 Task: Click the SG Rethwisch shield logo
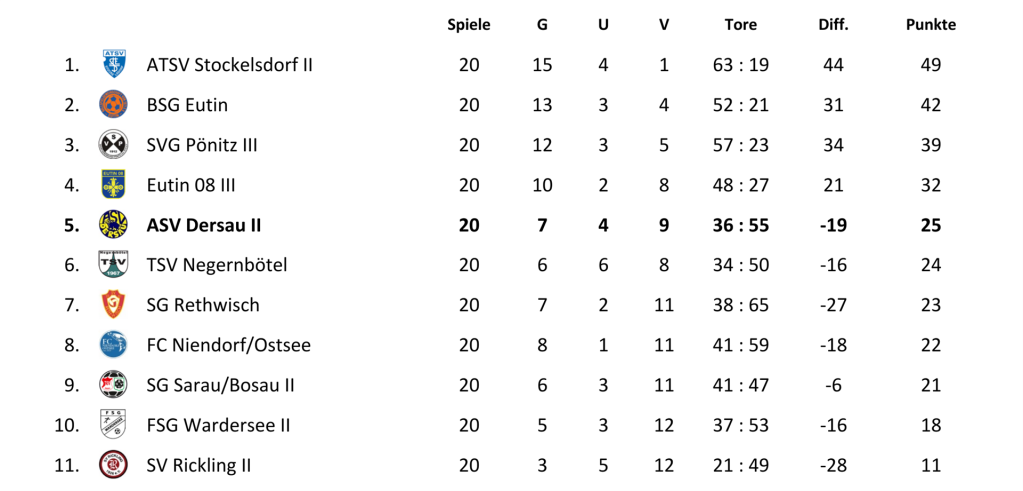point(113,305)
